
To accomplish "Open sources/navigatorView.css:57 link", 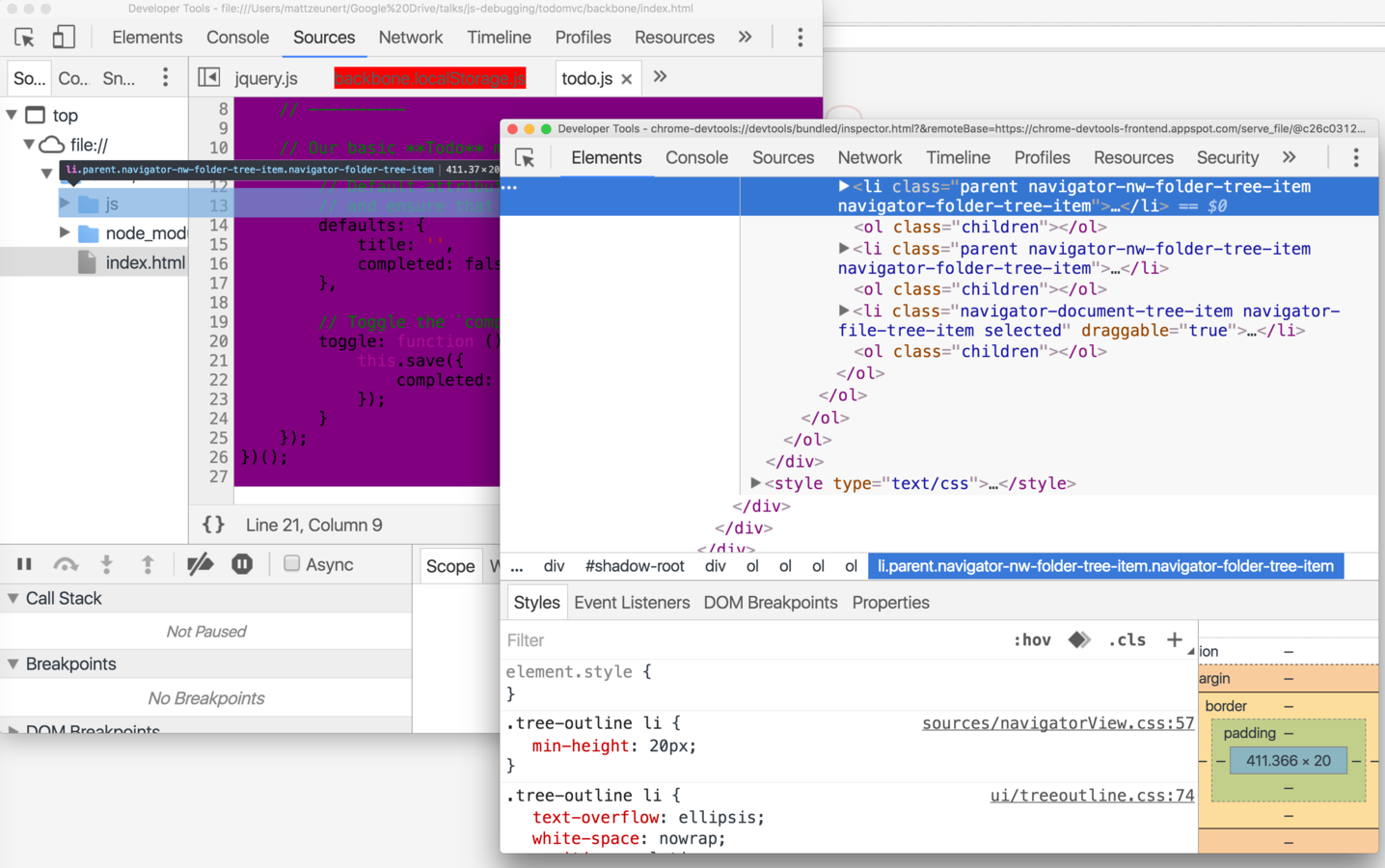I will click(x=1058, y=723).
